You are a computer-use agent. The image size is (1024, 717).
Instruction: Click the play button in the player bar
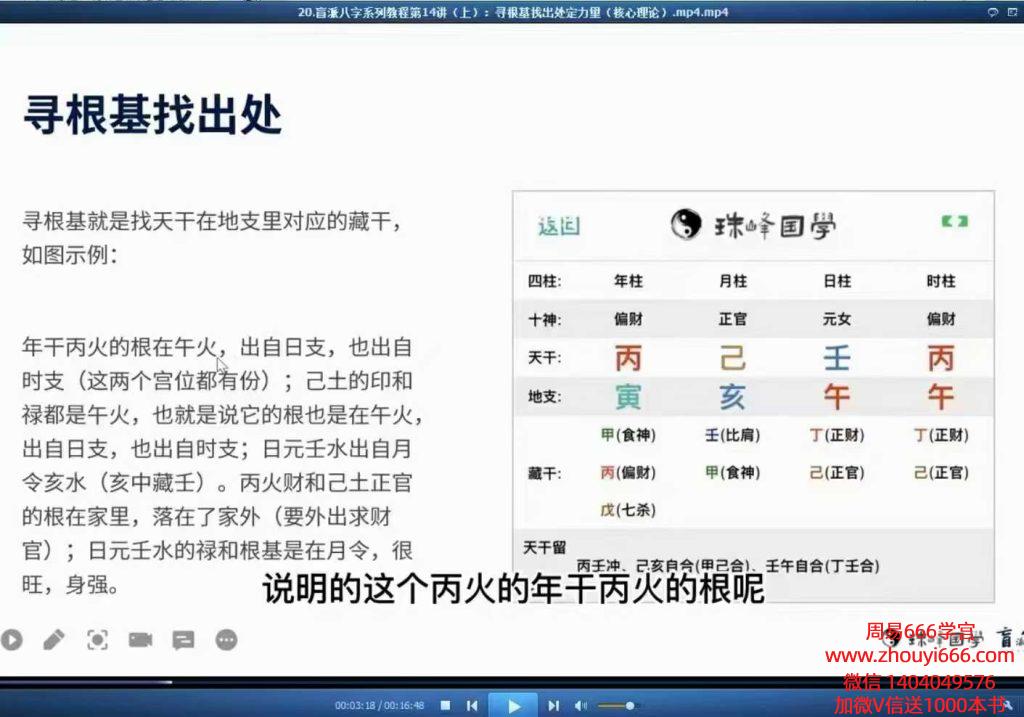[513, 705]
